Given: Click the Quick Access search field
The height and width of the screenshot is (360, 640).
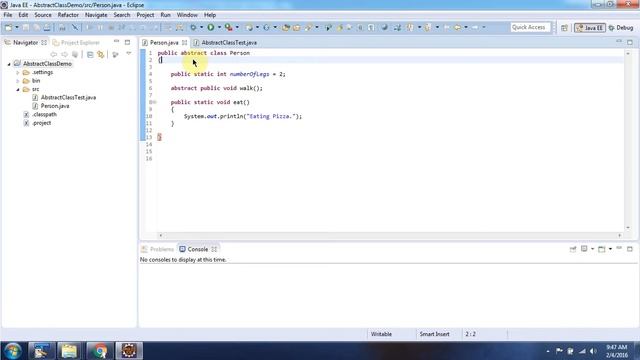Looking at the screenshot, I should pos(530,27).
